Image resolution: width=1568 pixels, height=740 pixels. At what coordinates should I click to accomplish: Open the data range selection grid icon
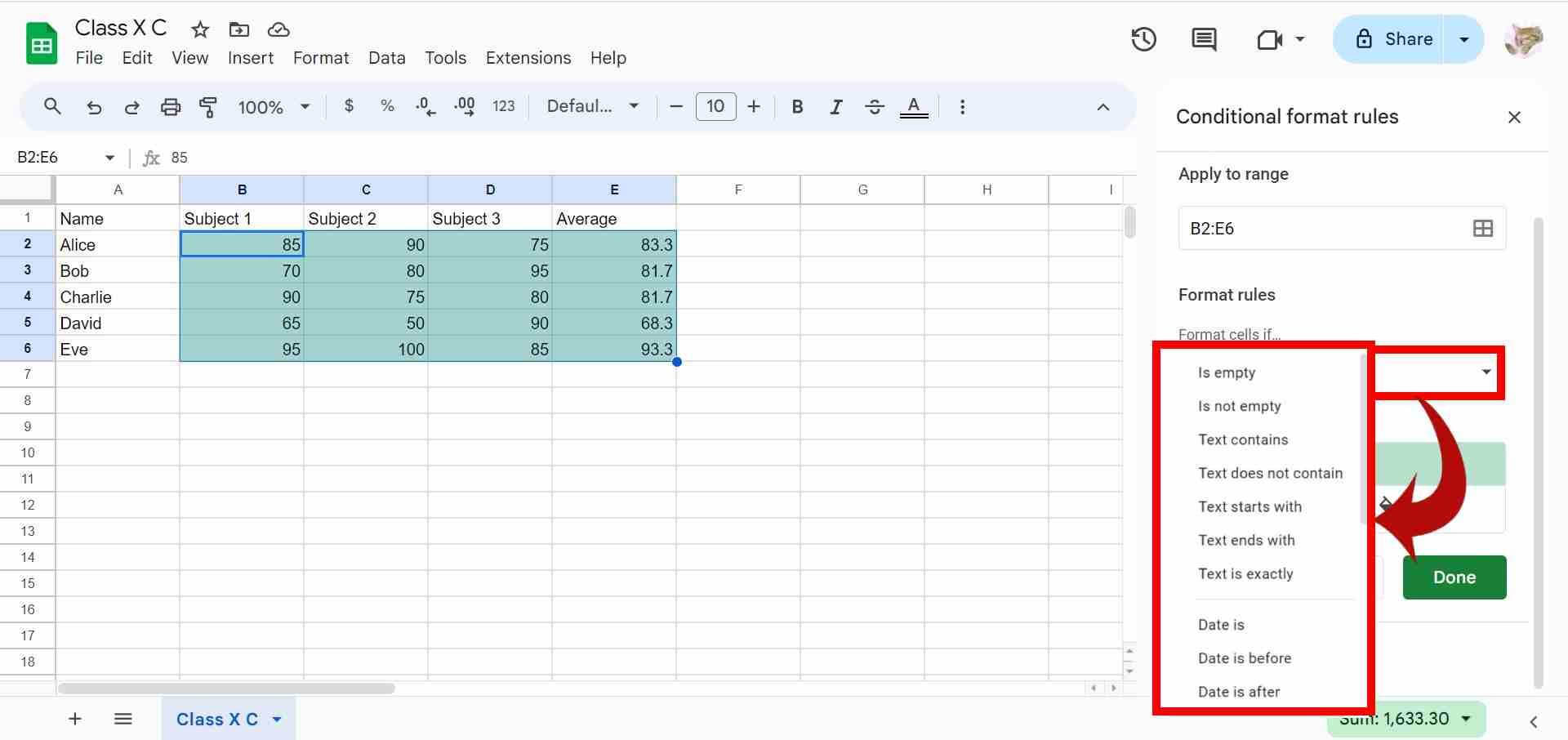coord(1483,228)
